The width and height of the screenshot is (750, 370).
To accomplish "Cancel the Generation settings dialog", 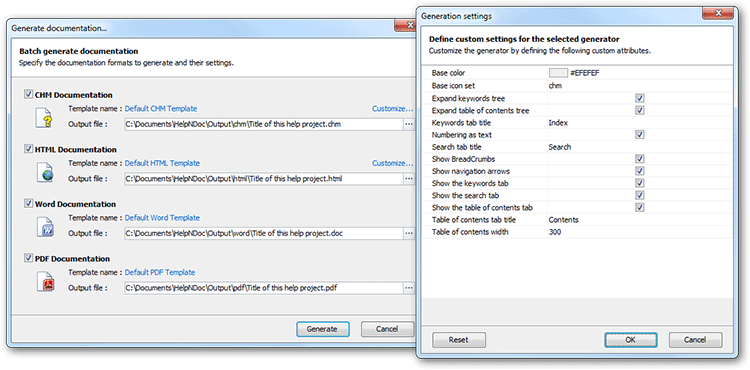I will click(x=695, y=340).
